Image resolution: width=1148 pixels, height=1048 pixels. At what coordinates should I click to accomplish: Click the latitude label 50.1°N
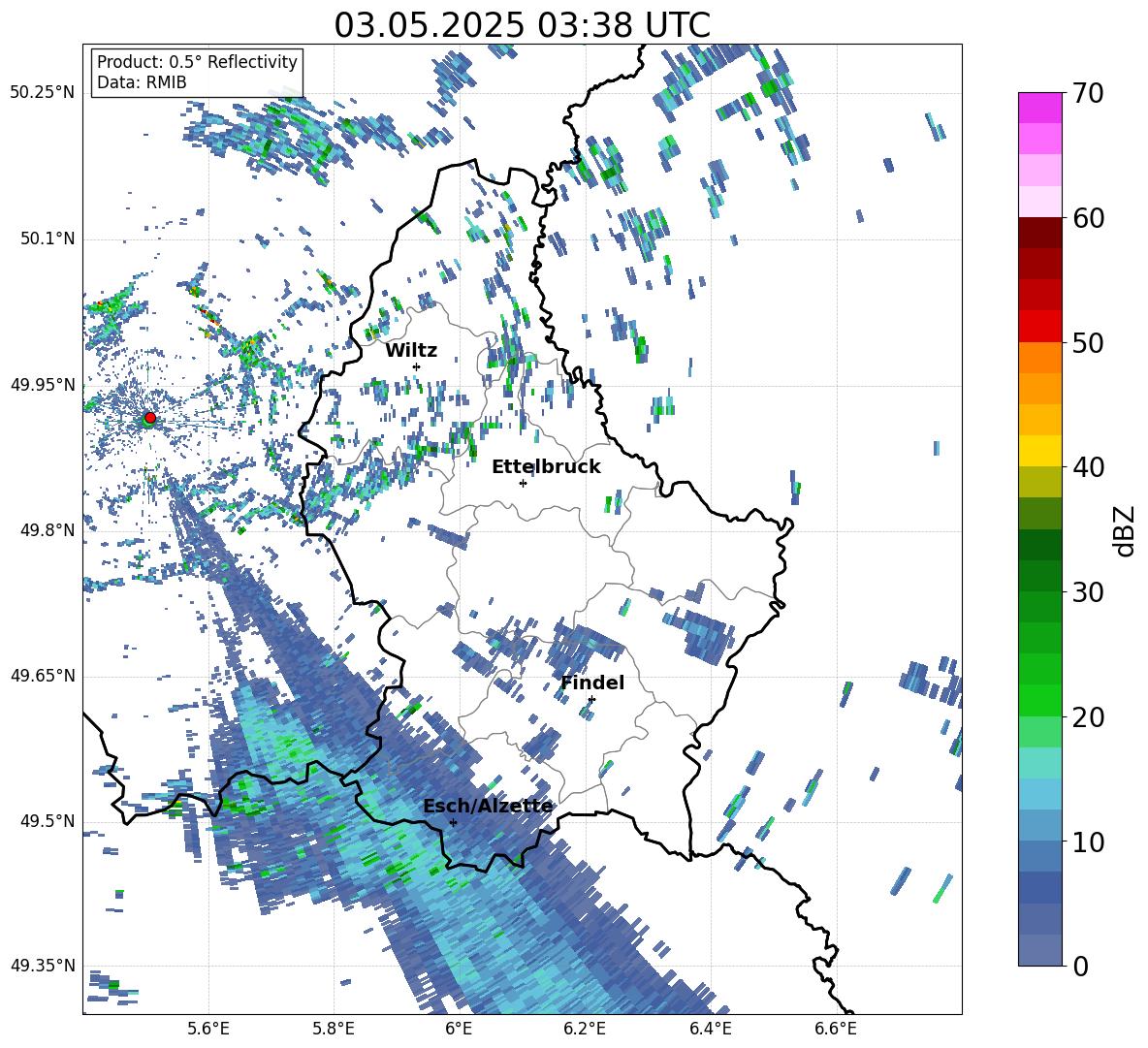click(x=47, y=239)
